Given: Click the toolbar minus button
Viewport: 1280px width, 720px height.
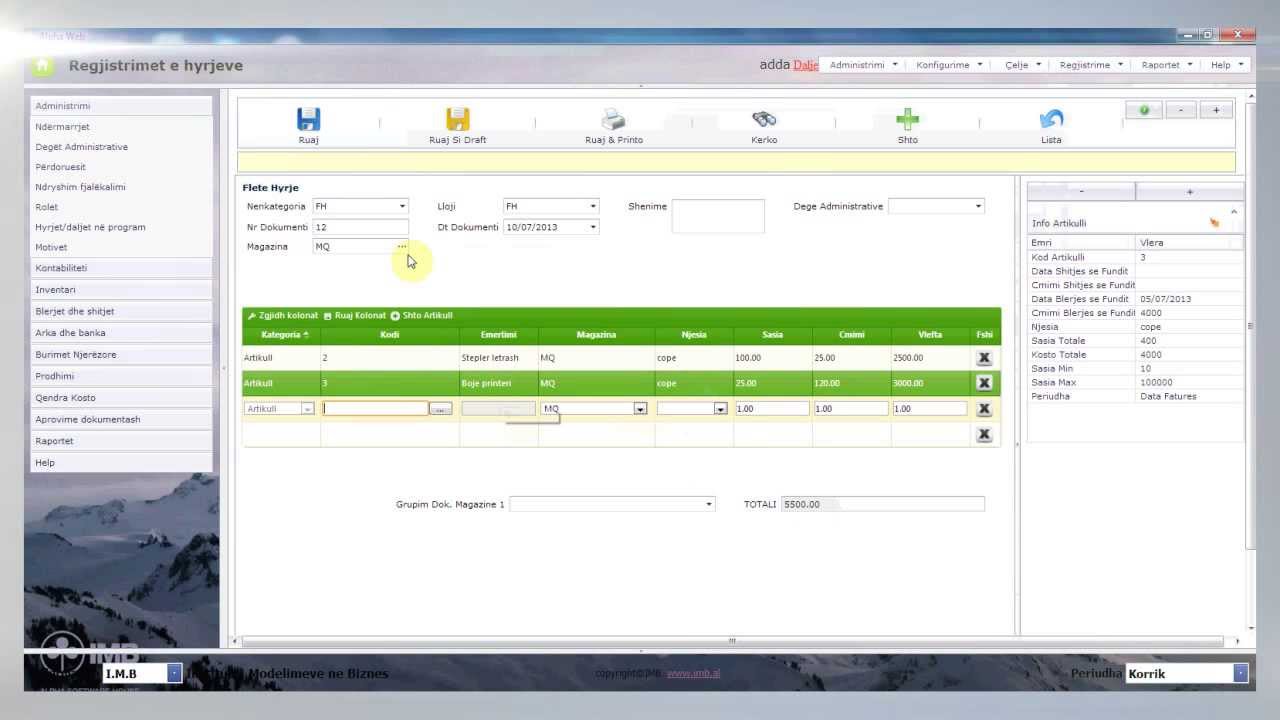Looking at the screenshot, I should [1180, 110].
